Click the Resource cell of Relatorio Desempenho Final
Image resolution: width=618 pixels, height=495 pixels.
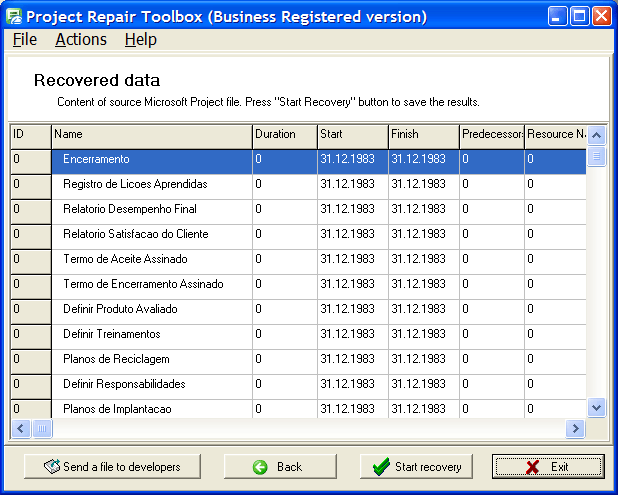(x=555, y=212)
